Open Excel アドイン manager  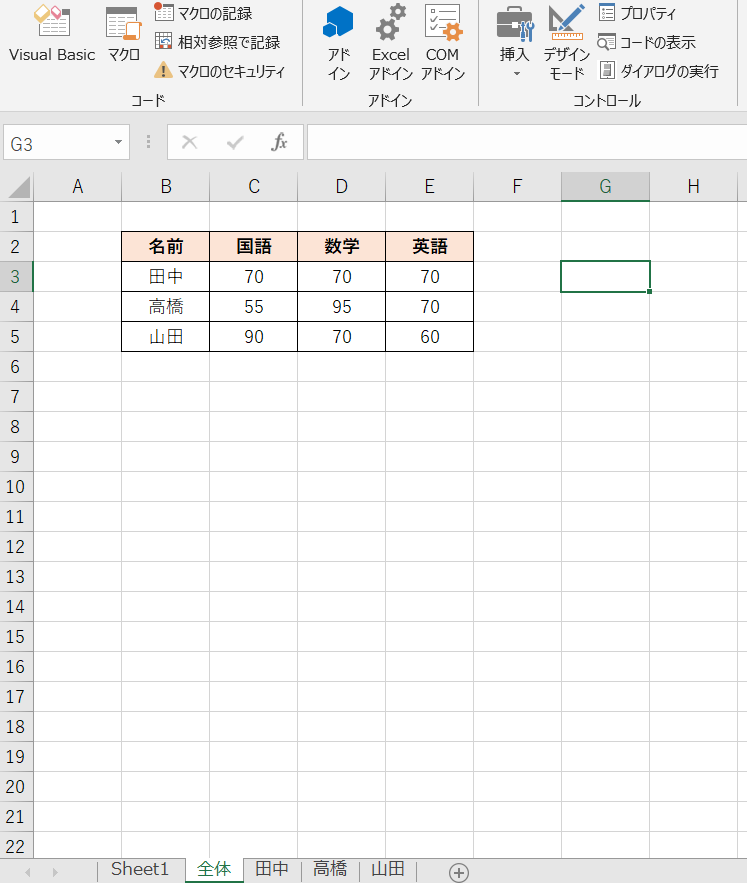coord(390,43)
